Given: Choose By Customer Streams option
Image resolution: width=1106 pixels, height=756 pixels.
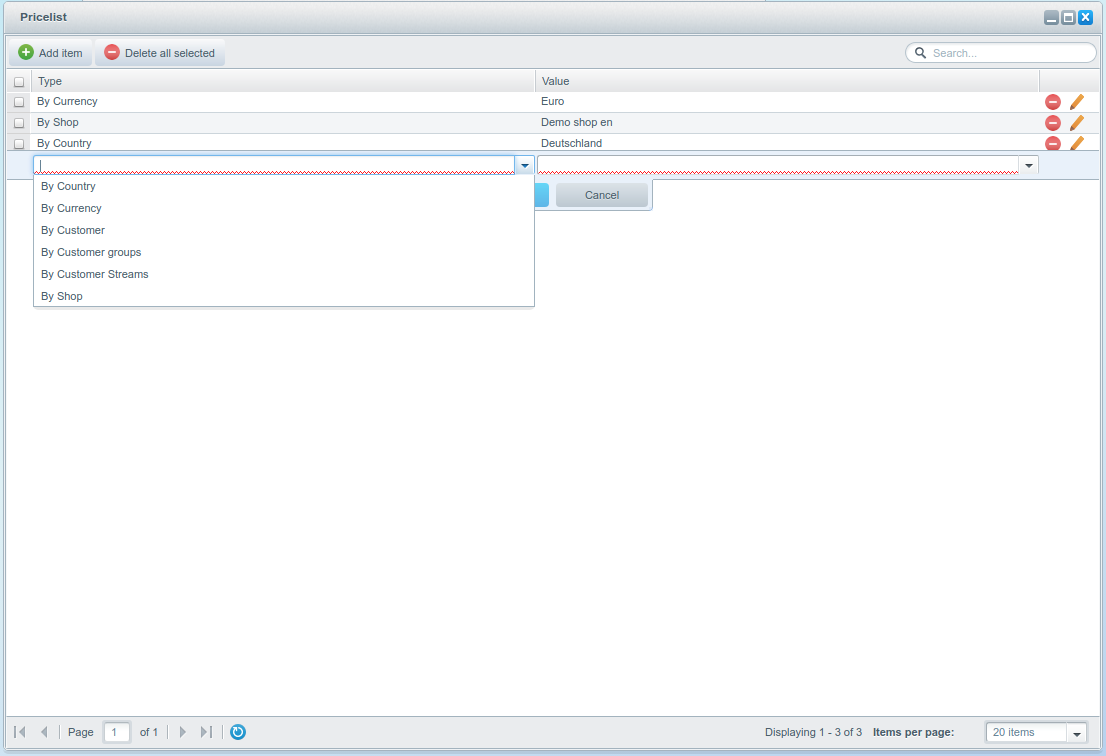Looking at the screenshot, I should click(x=95, y=274).
